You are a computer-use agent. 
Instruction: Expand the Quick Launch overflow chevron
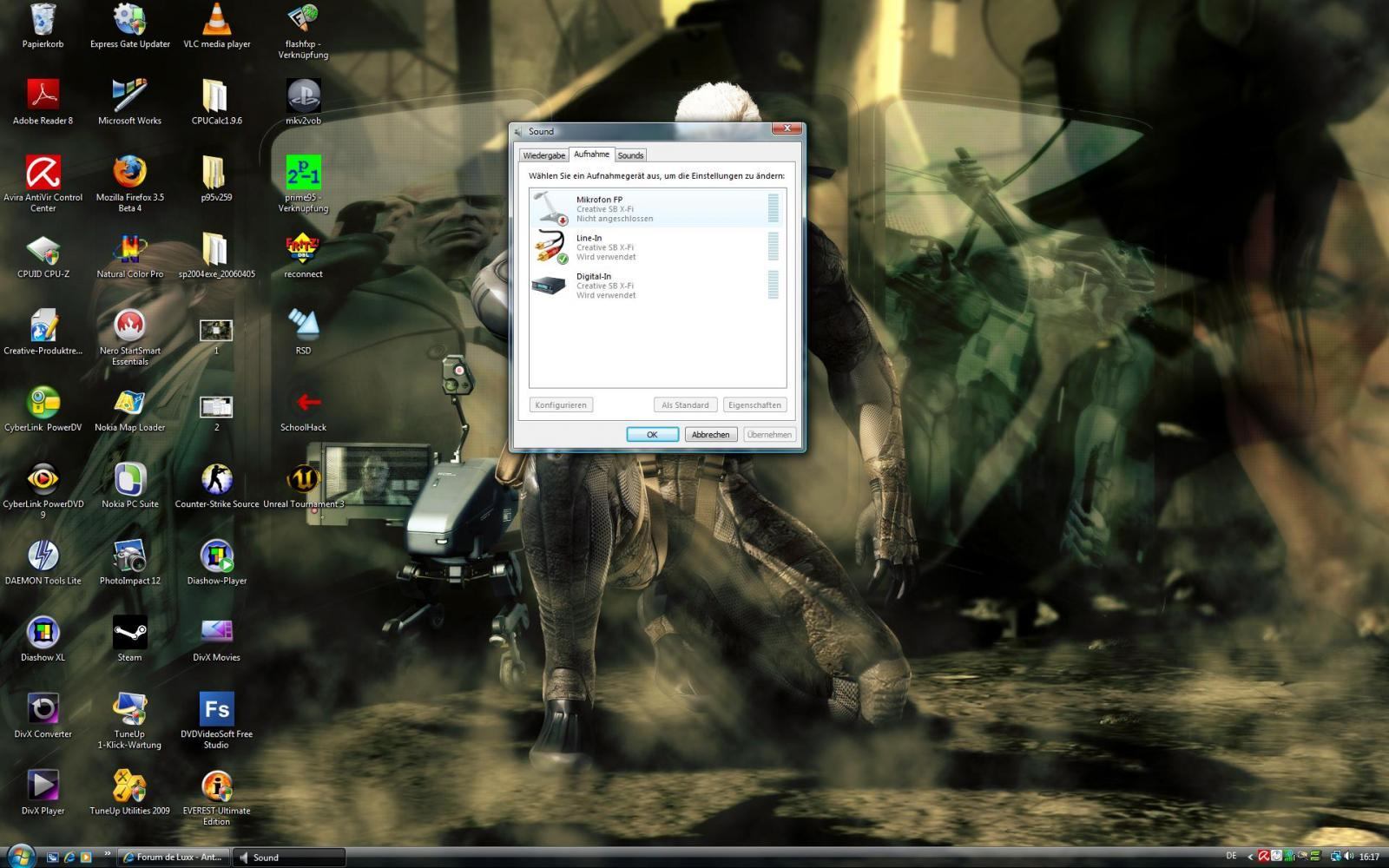tap(108, 853)
